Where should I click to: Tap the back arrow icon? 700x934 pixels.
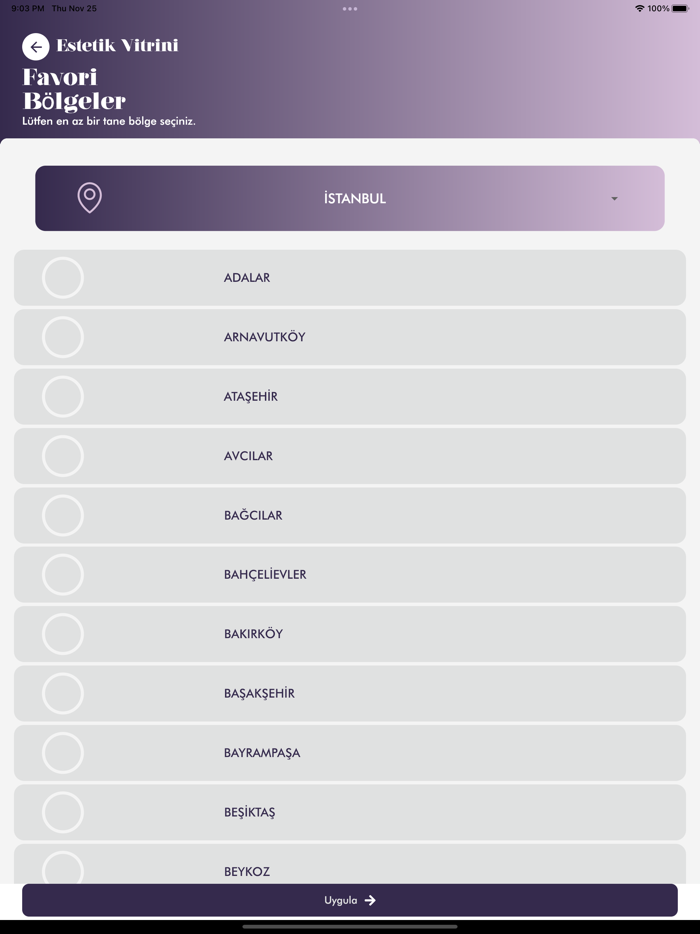(36, 46)
